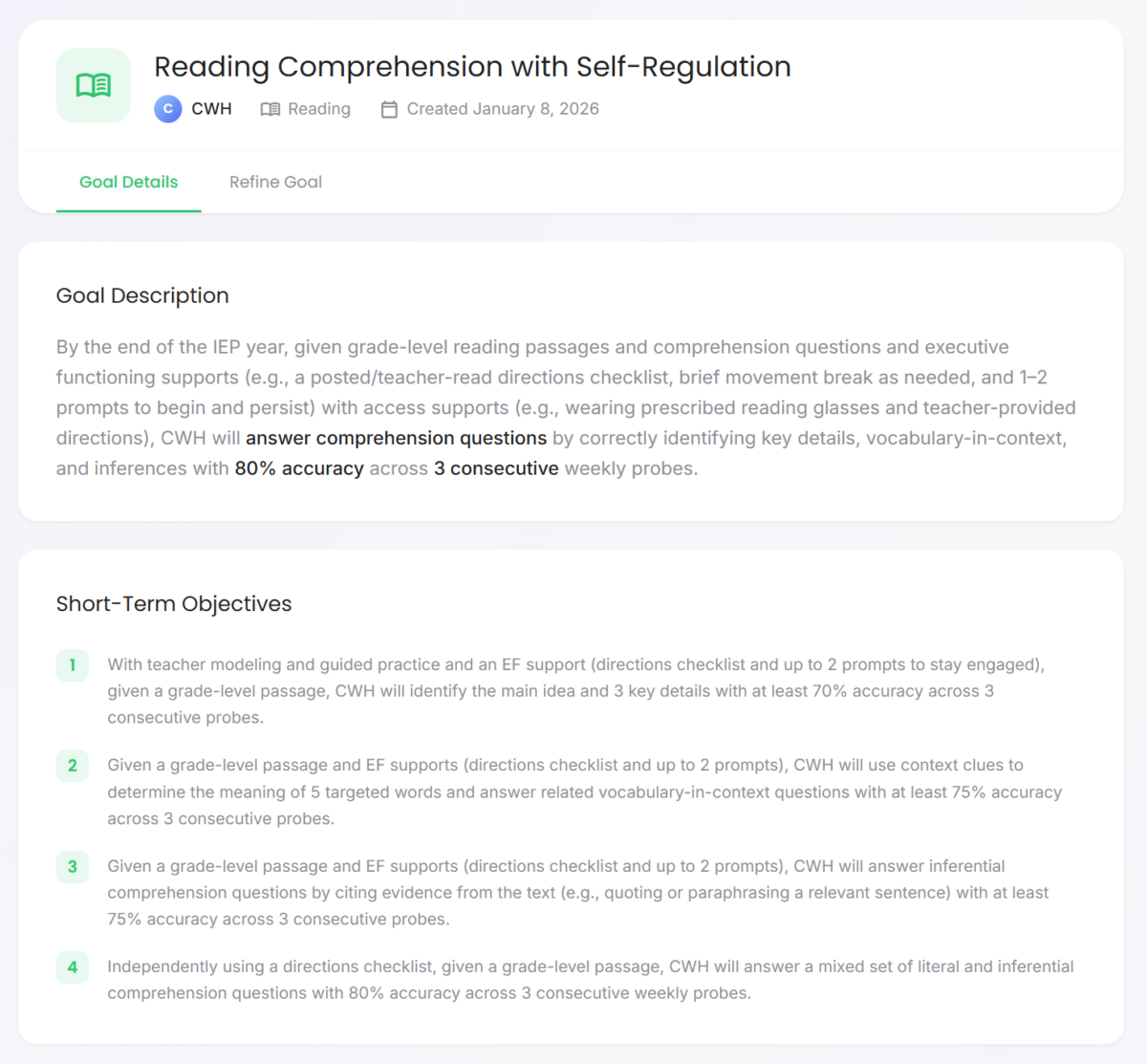This screenshot has width=1147, height=1064.
Task: Click the main idea and key details objective
Action: 573,691
